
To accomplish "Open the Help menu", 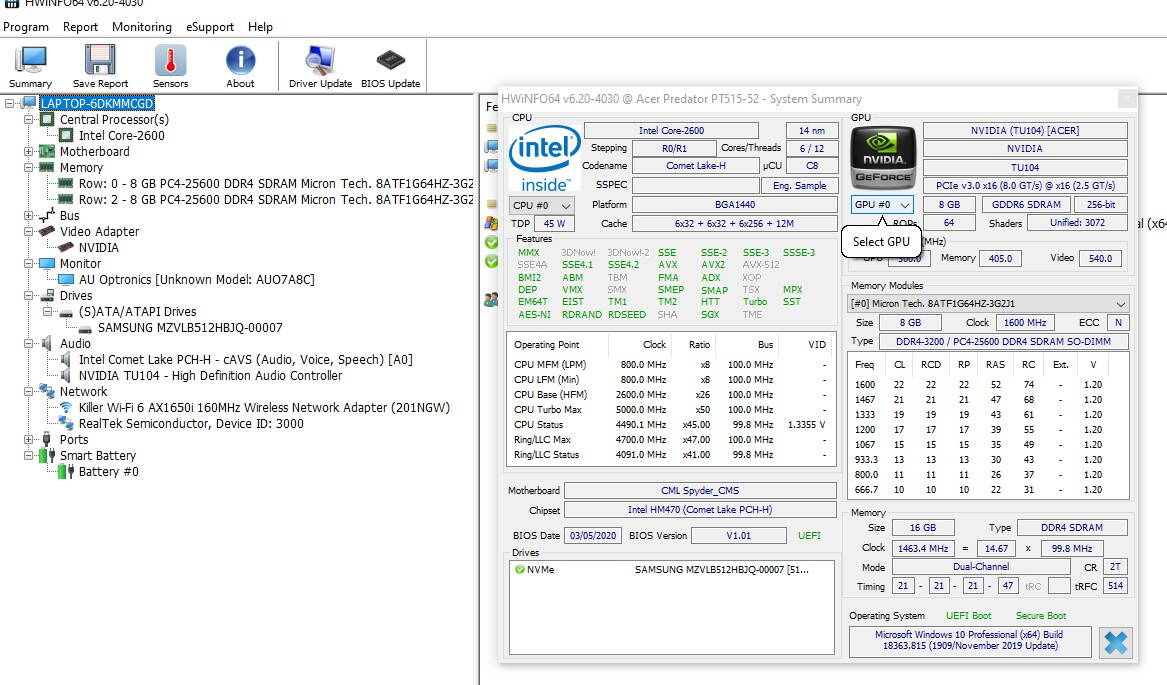I will click(x=260, y=27).
